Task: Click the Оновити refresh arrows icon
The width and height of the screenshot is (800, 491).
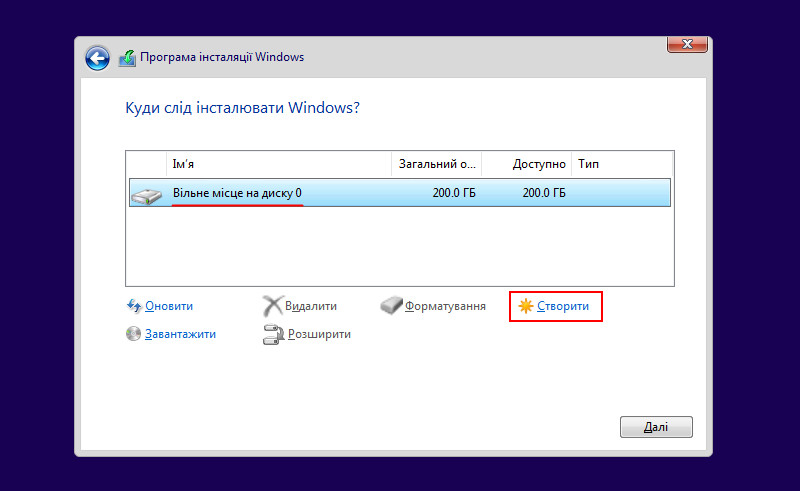Action: tap(134, 306)
